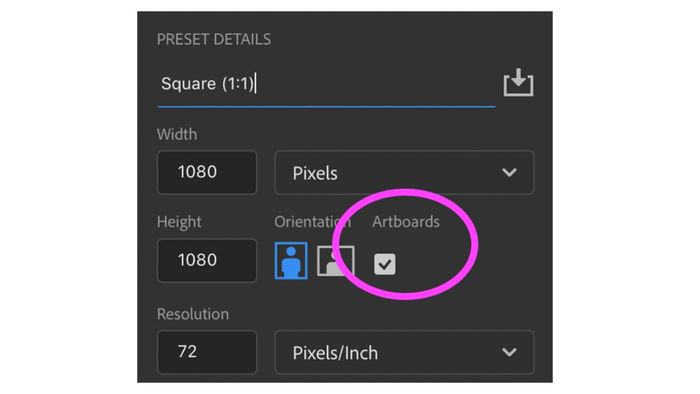Click the Width field showing 1080
This screenshot has width=700, height=394.
[207, 172]
